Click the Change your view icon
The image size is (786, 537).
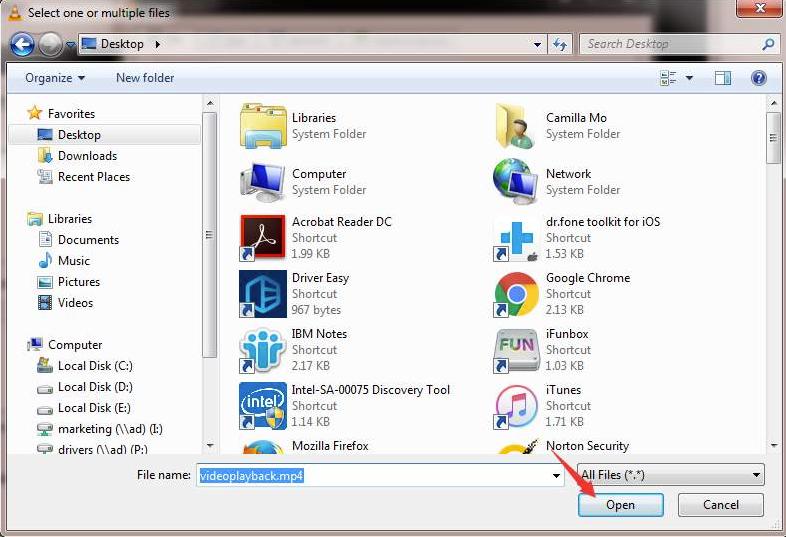[x=668, y=78]
